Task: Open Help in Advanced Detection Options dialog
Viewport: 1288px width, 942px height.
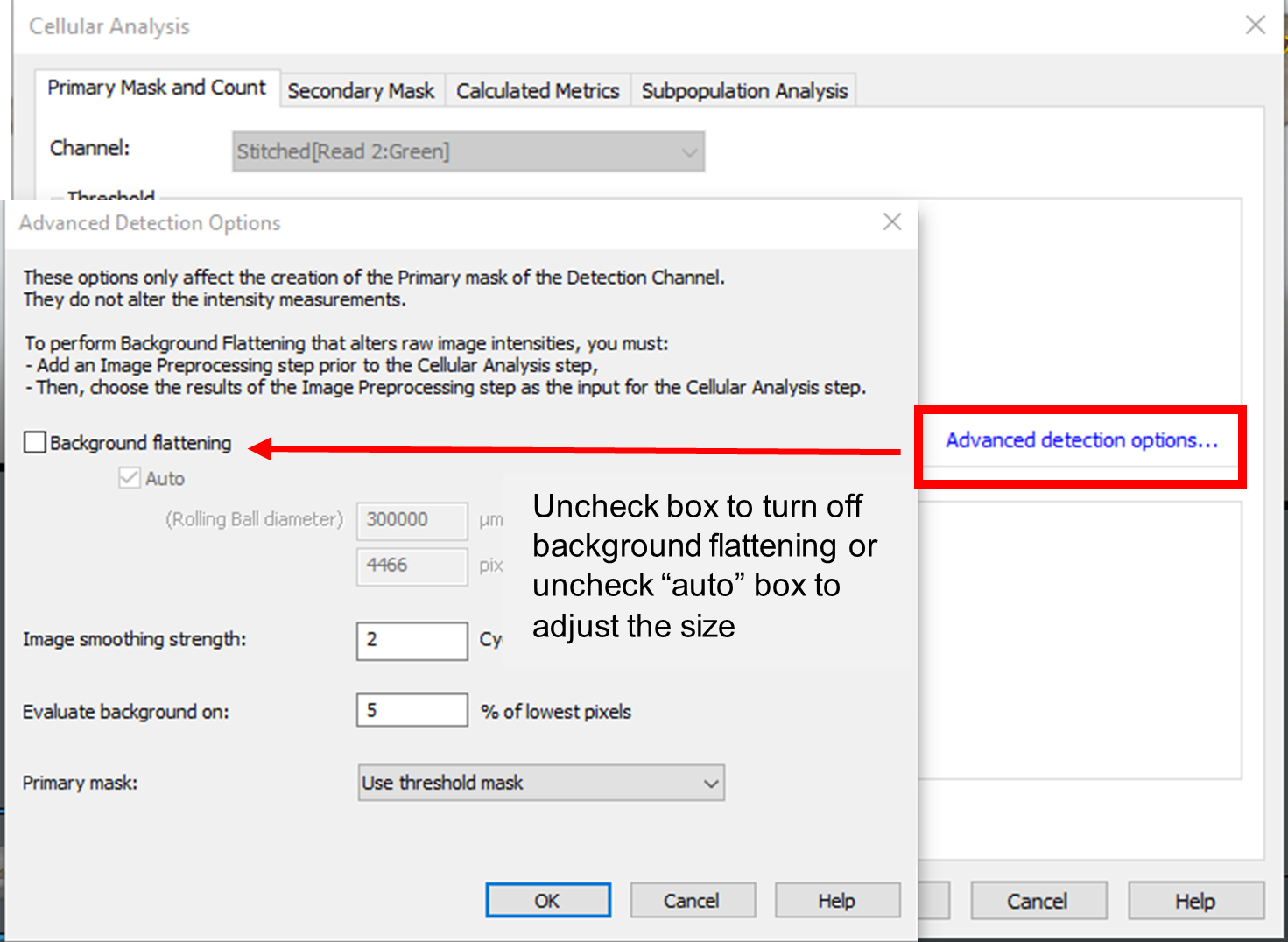Action: pos(837,901)
